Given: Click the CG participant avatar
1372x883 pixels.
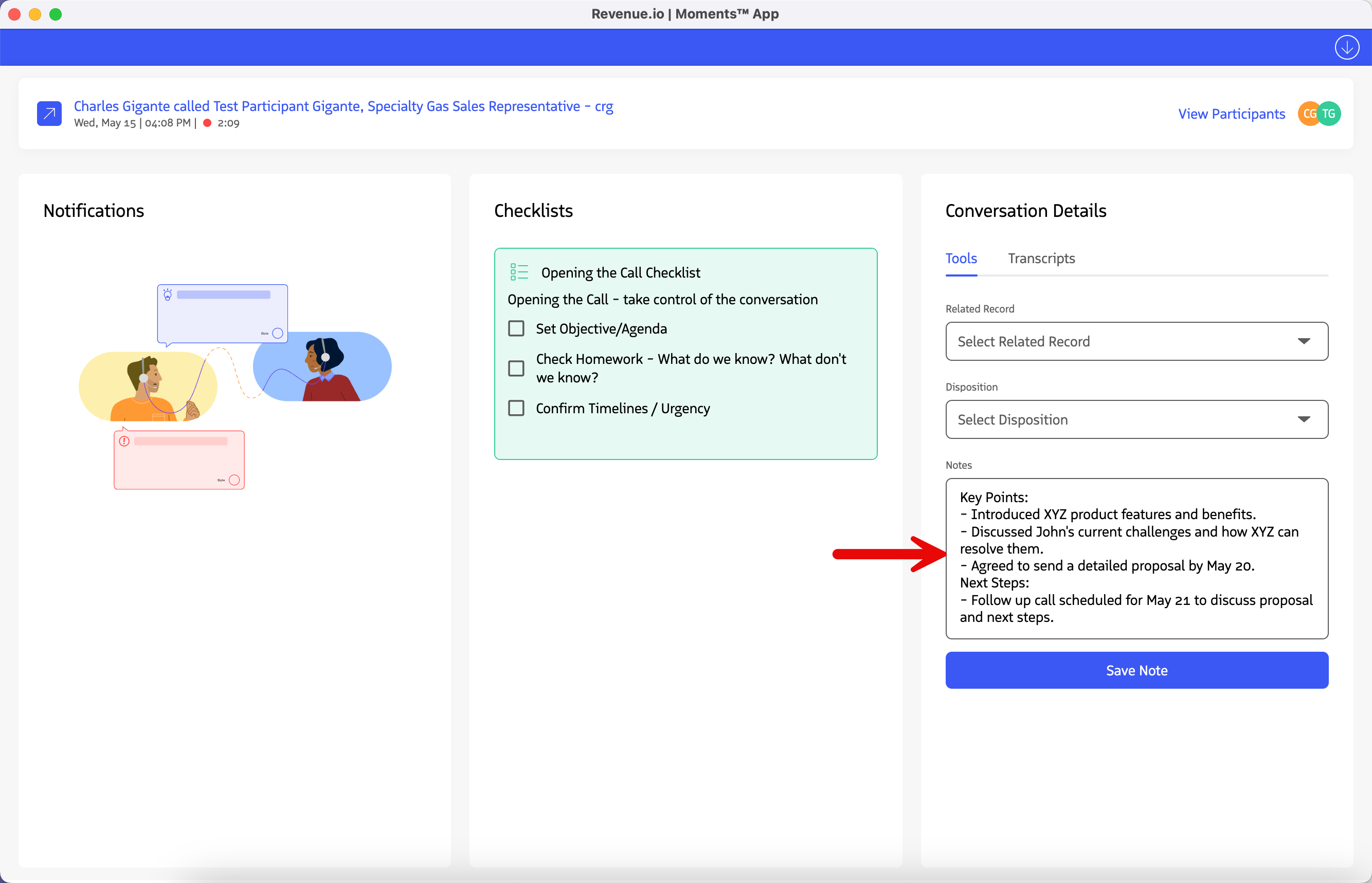Looking at the screenshot, I should point(1307,114).
